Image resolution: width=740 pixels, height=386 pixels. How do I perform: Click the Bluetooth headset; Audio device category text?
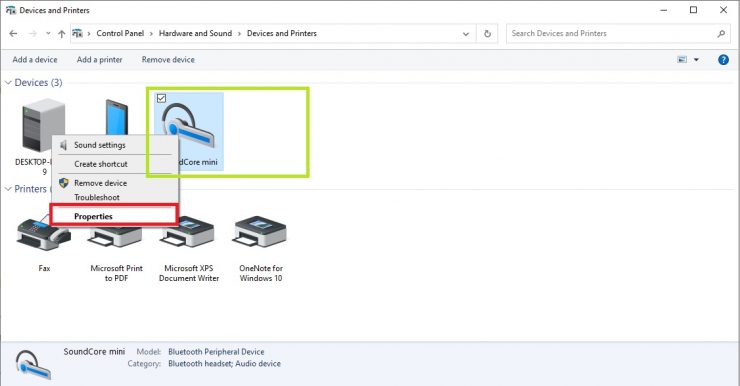click(x=225, y=363)
